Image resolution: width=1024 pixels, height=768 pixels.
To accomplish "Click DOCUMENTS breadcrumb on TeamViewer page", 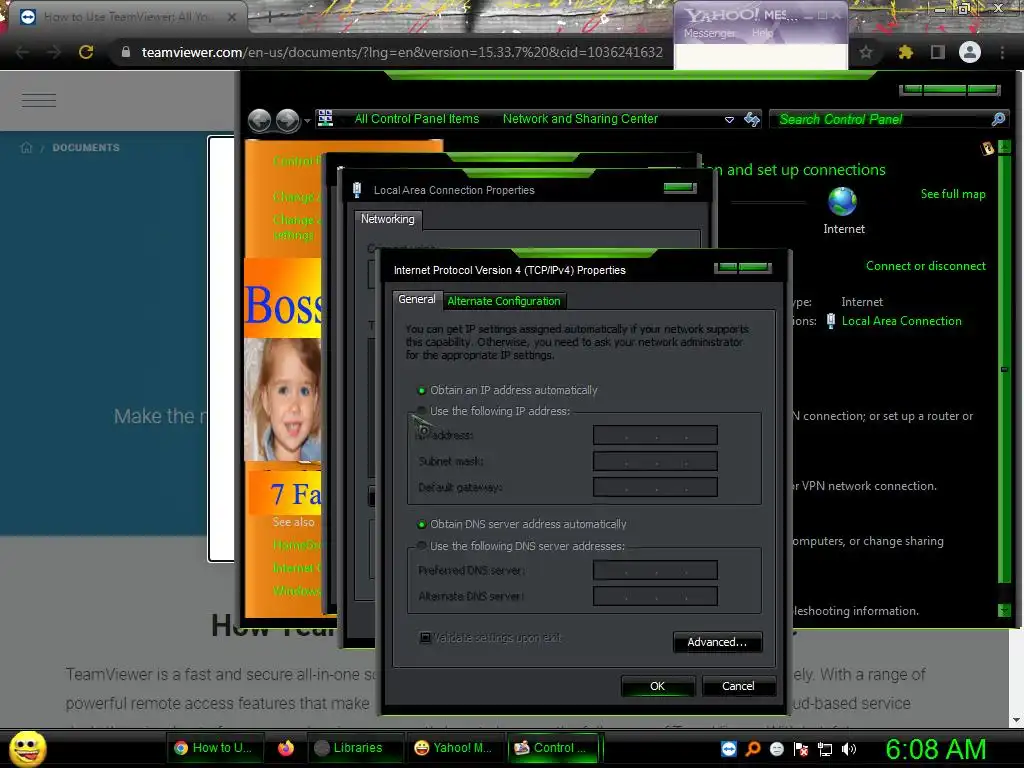I will tap(86, 148).
